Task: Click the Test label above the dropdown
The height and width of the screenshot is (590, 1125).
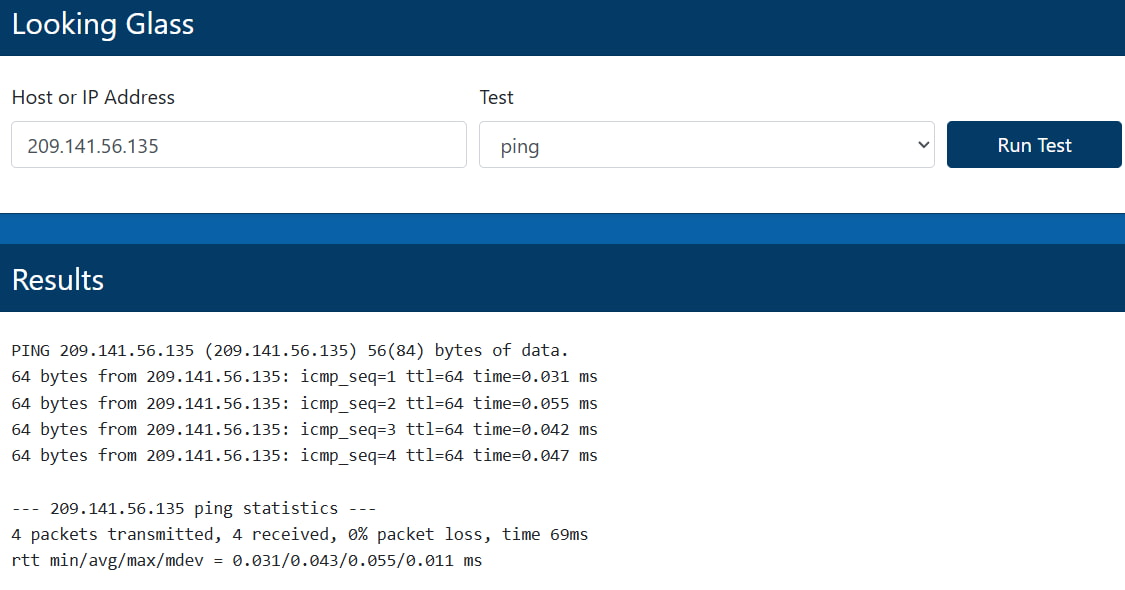Action: (496, 97)
